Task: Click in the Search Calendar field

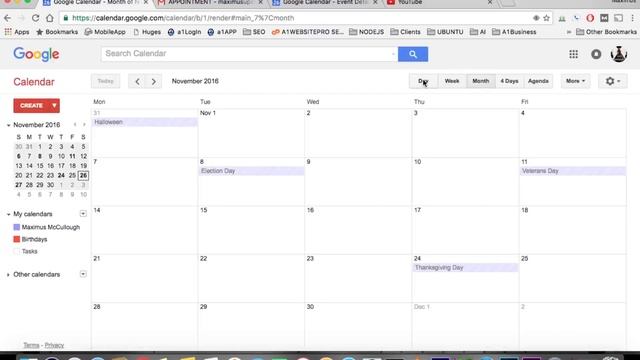Action: (249, 54)
